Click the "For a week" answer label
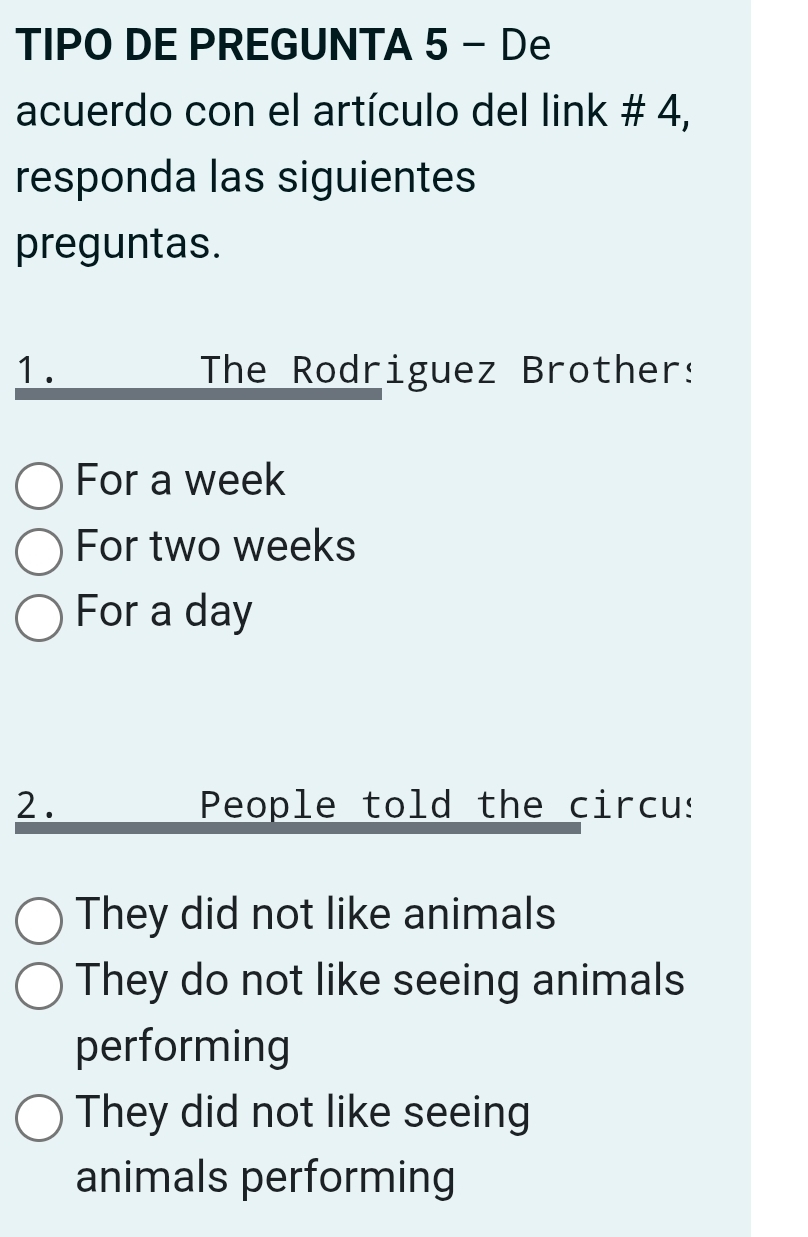The image size is (808, 1237). pos(181,481)
